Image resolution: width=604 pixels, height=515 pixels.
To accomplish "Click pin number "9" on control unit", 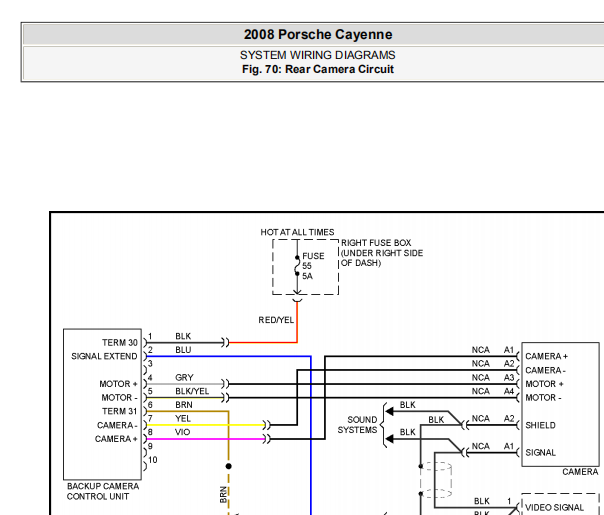I will click(150, 446).
